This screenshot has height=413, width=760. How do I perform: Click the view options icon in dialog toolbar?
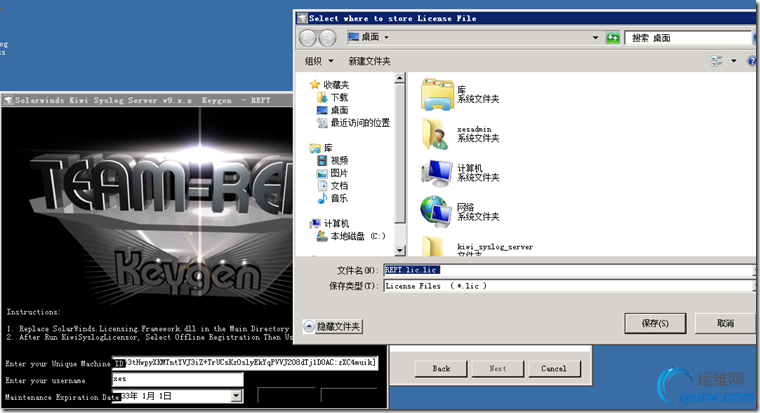(x=717, y=61)
